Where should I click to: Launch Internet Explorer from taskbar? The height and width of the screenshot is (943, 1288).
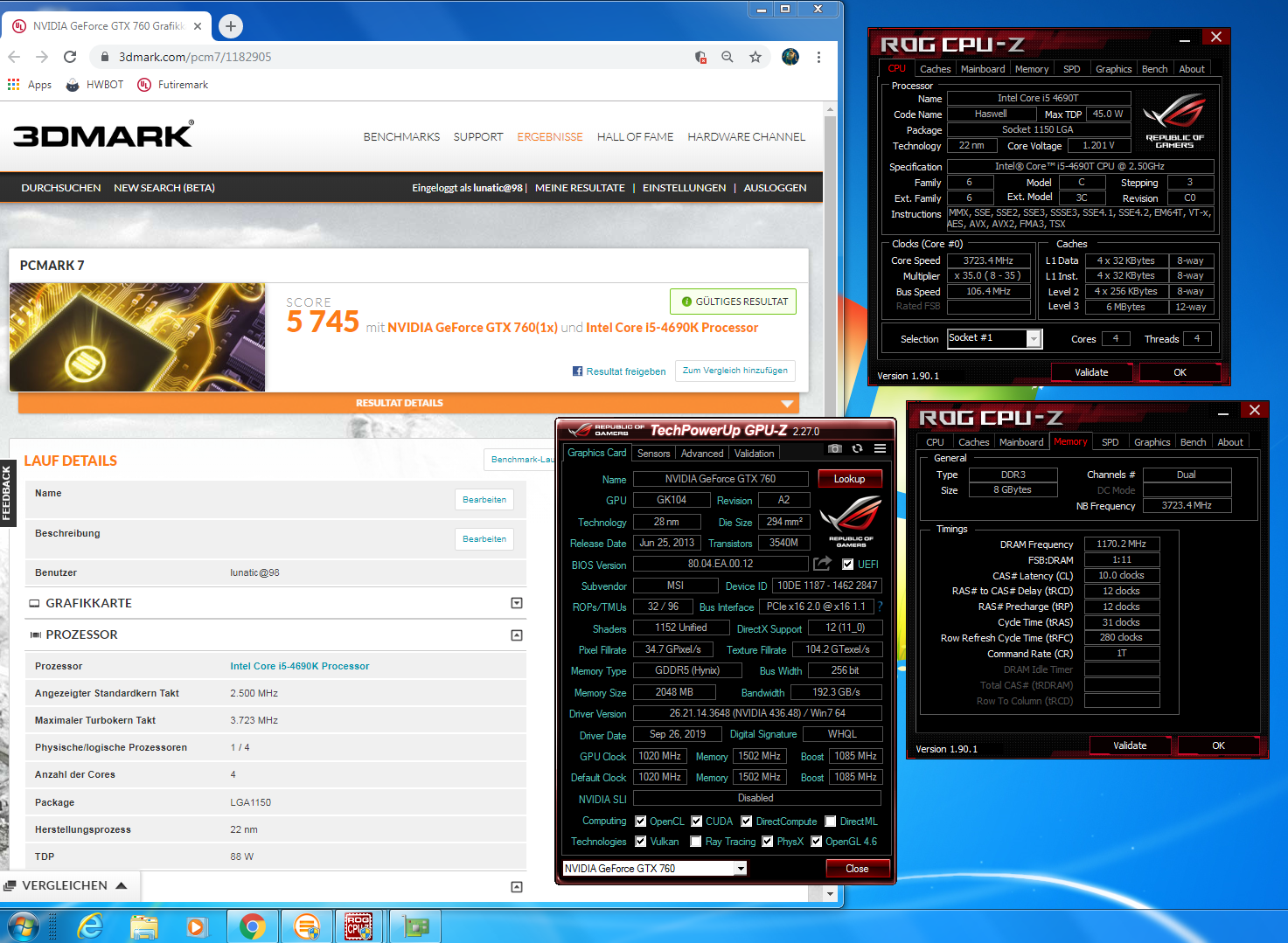coord(90,926)
